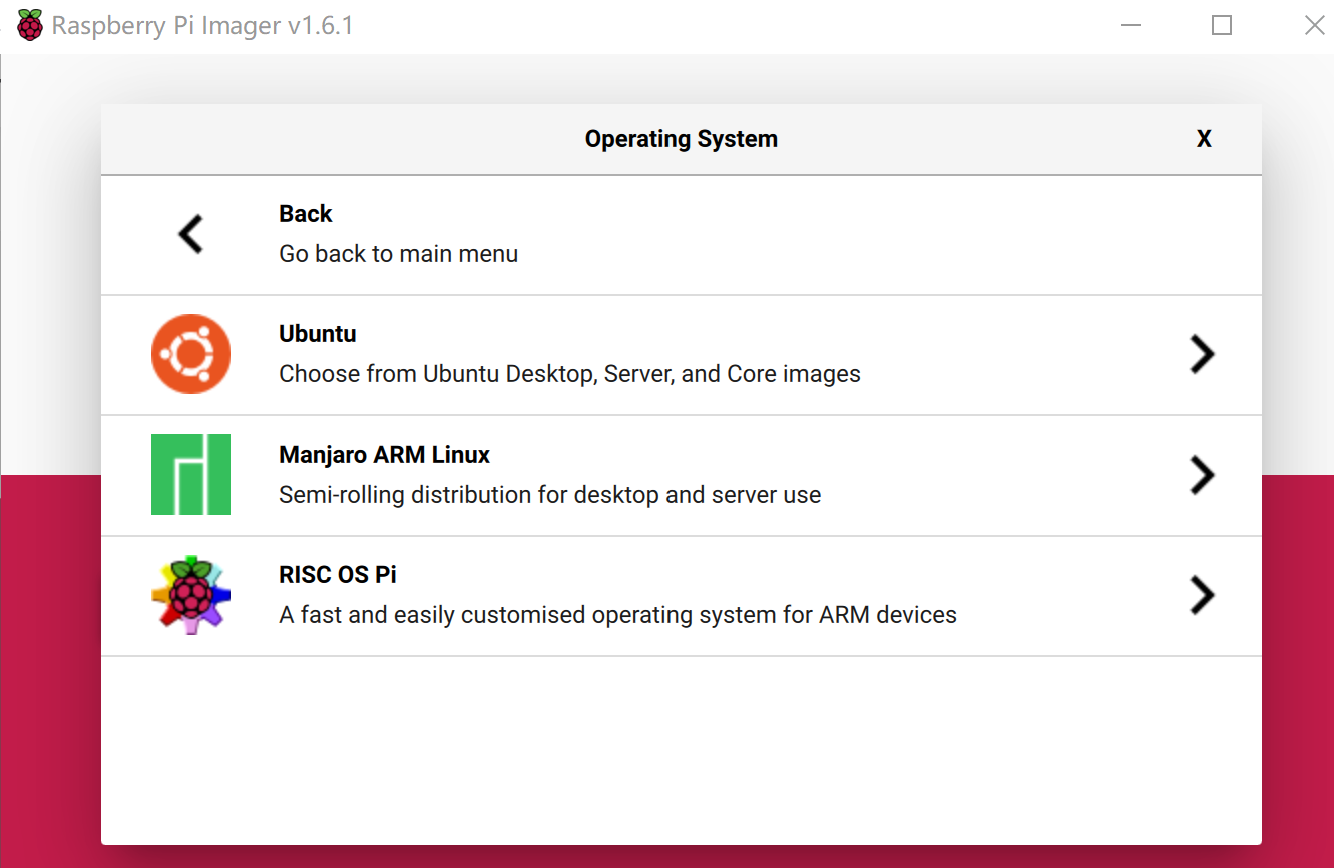The width and height of the screenshot is (1334, 868).
Task: Click the back arrow icon
Action: coord(190,234)
